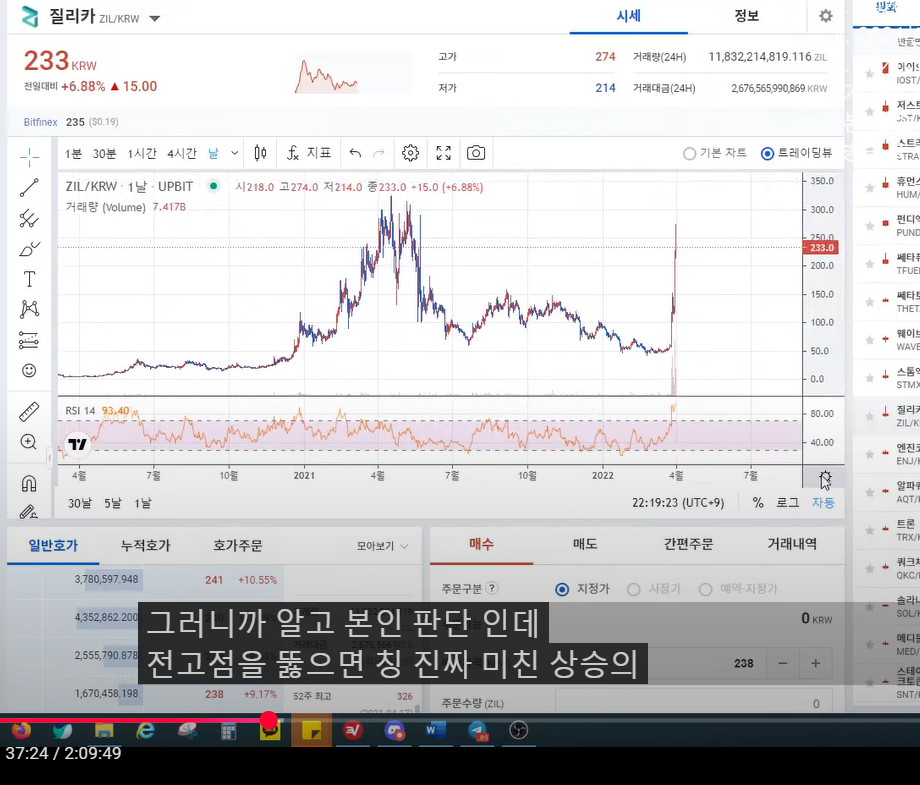Click the order price field showing 238
This screenshot has width=920, height=785.
coord(661,664)
